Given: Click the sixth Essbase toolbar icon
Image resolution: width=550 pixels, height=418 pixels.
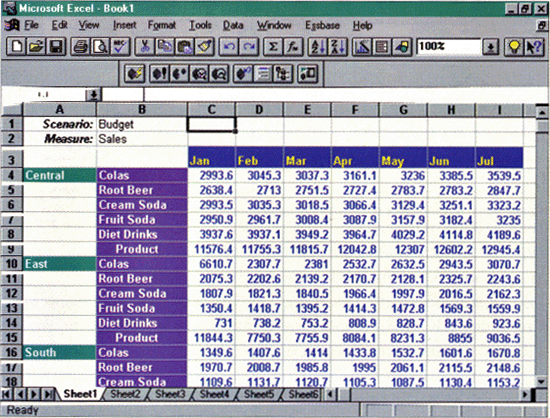Looking at the screenshot, I should click(243, 74).
